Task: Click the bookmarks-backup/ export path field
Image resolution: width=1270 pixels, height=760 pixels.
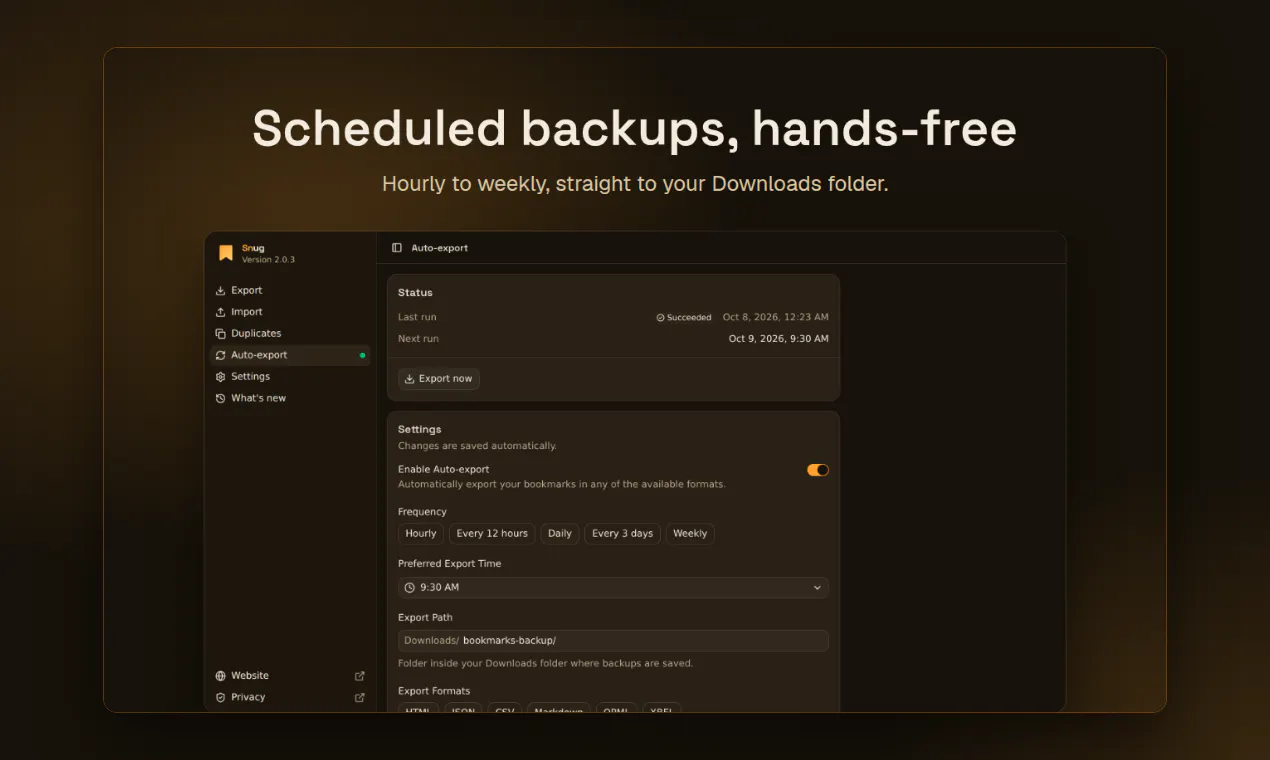Action: pos(613,640)
